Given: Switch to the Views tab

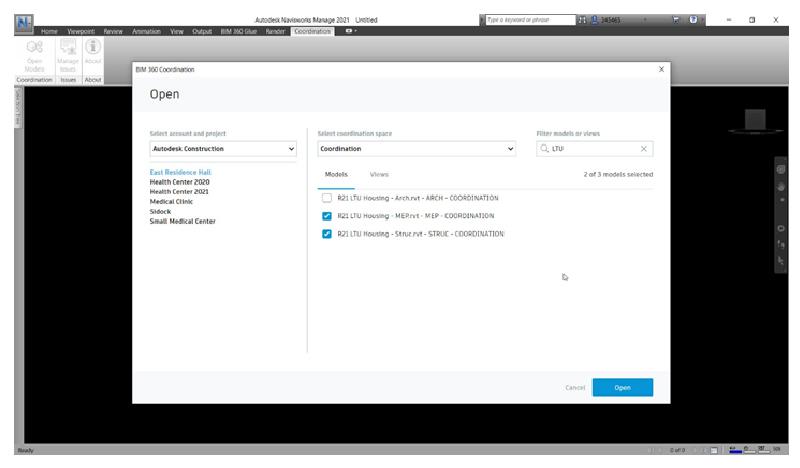Looking at the screenshot, I should (379, 175).
